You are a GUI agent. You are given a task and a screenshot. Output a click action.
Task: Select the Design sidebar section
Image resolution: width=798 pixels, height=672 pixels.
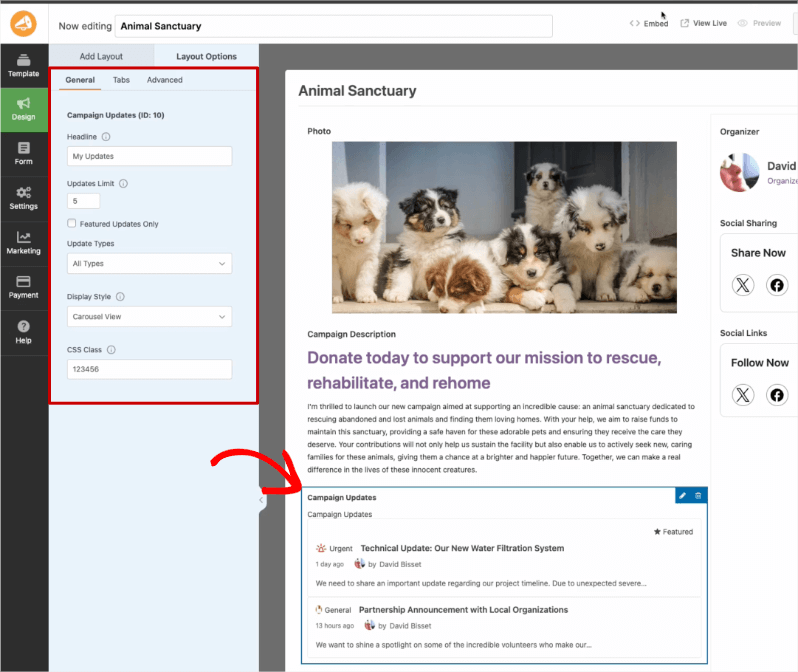24,109
